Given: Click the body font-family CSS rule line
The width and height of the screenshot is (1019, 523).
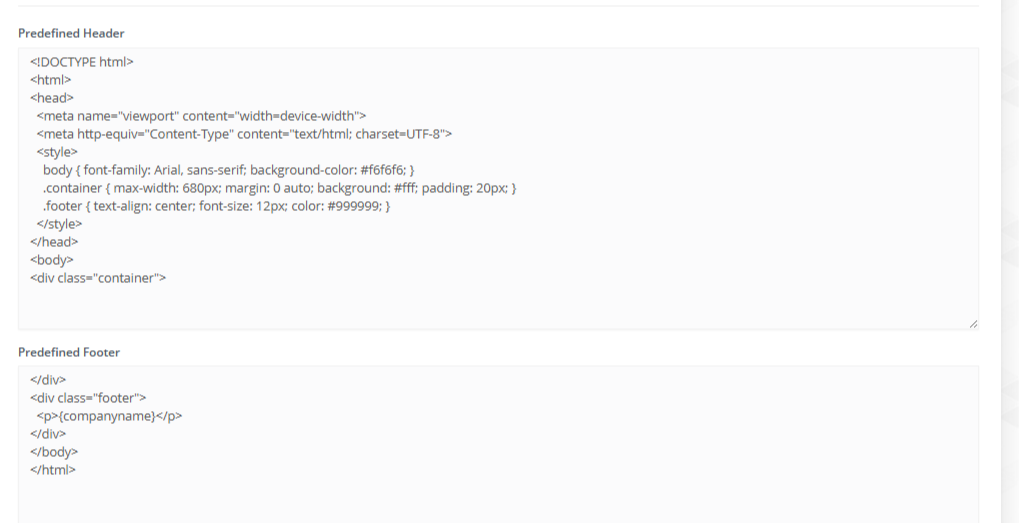Looking at the screenshot, I should [229, 170].
